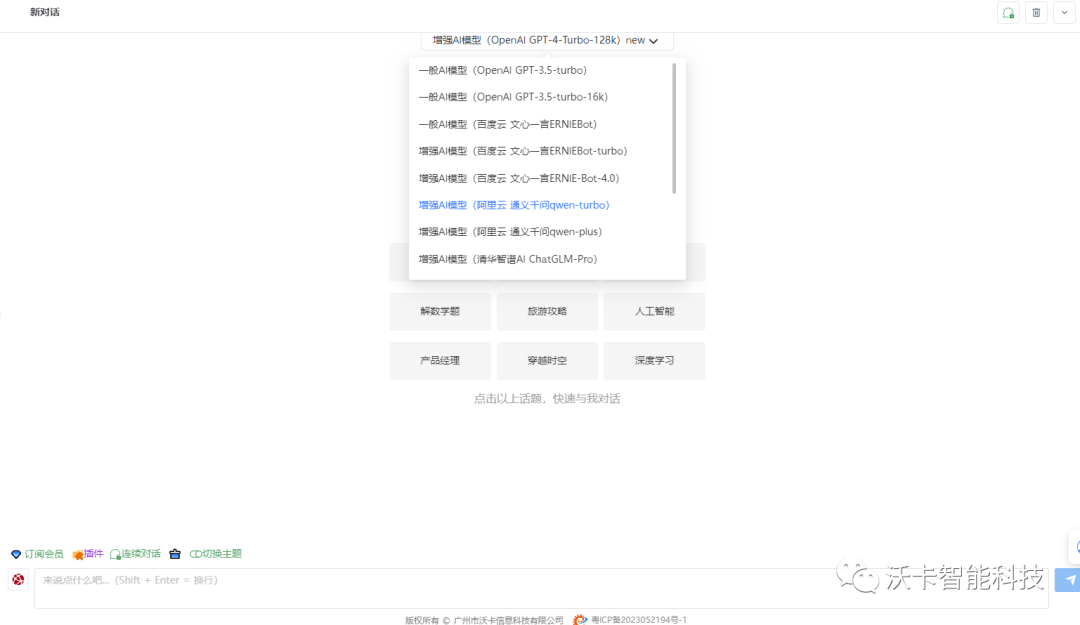This screenshot has height=625, width=1080.
Task: Click the 点击以上话题，快速与我对话 hint text
Action: (x=547, y=399)
